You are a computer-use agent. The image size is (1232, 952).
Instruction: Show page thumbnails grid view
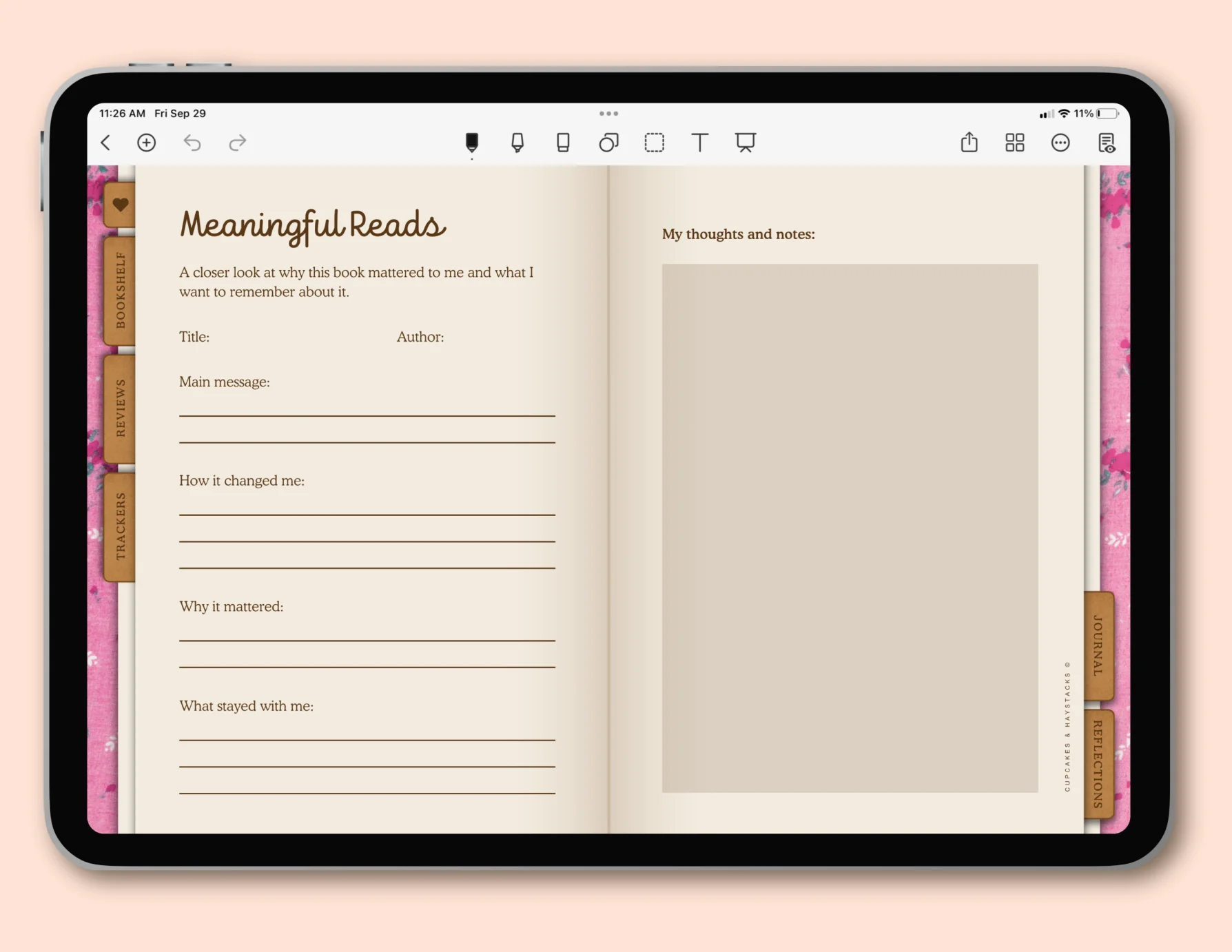click(x=1015, y=143)
